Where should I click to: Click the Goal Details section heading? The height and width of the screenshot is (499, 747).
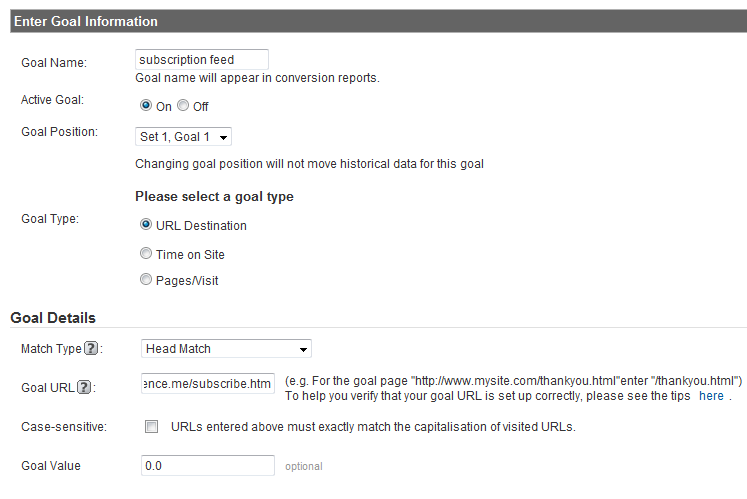point(53,318)
